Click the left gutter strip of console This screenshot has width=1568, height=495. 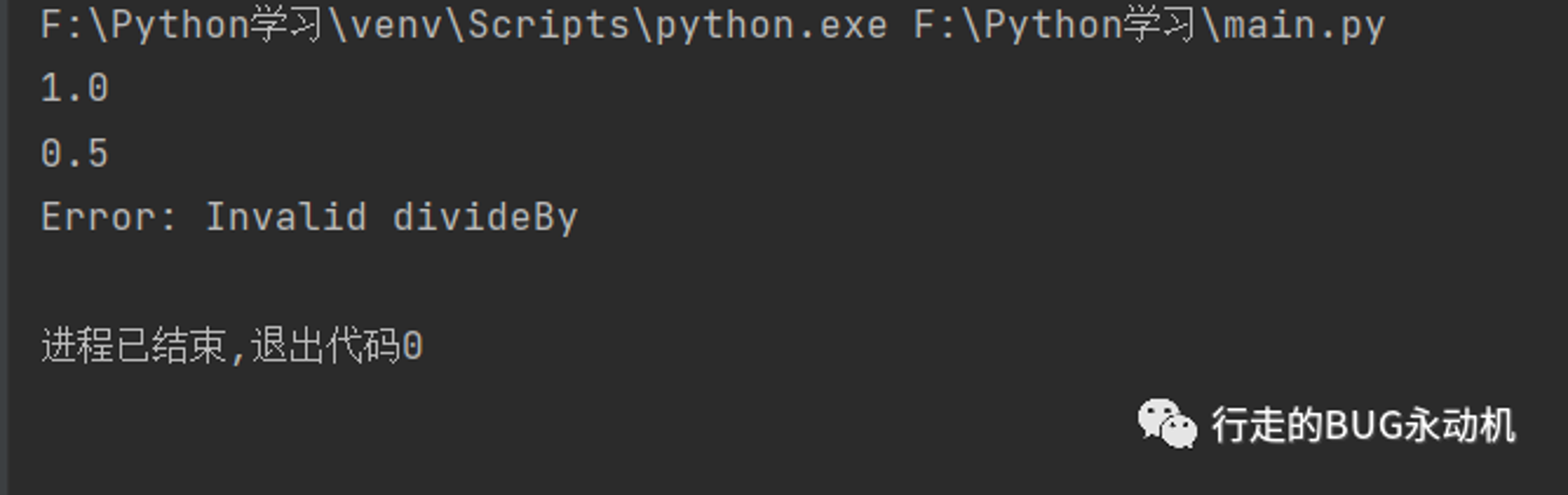(x=4, y=247)
